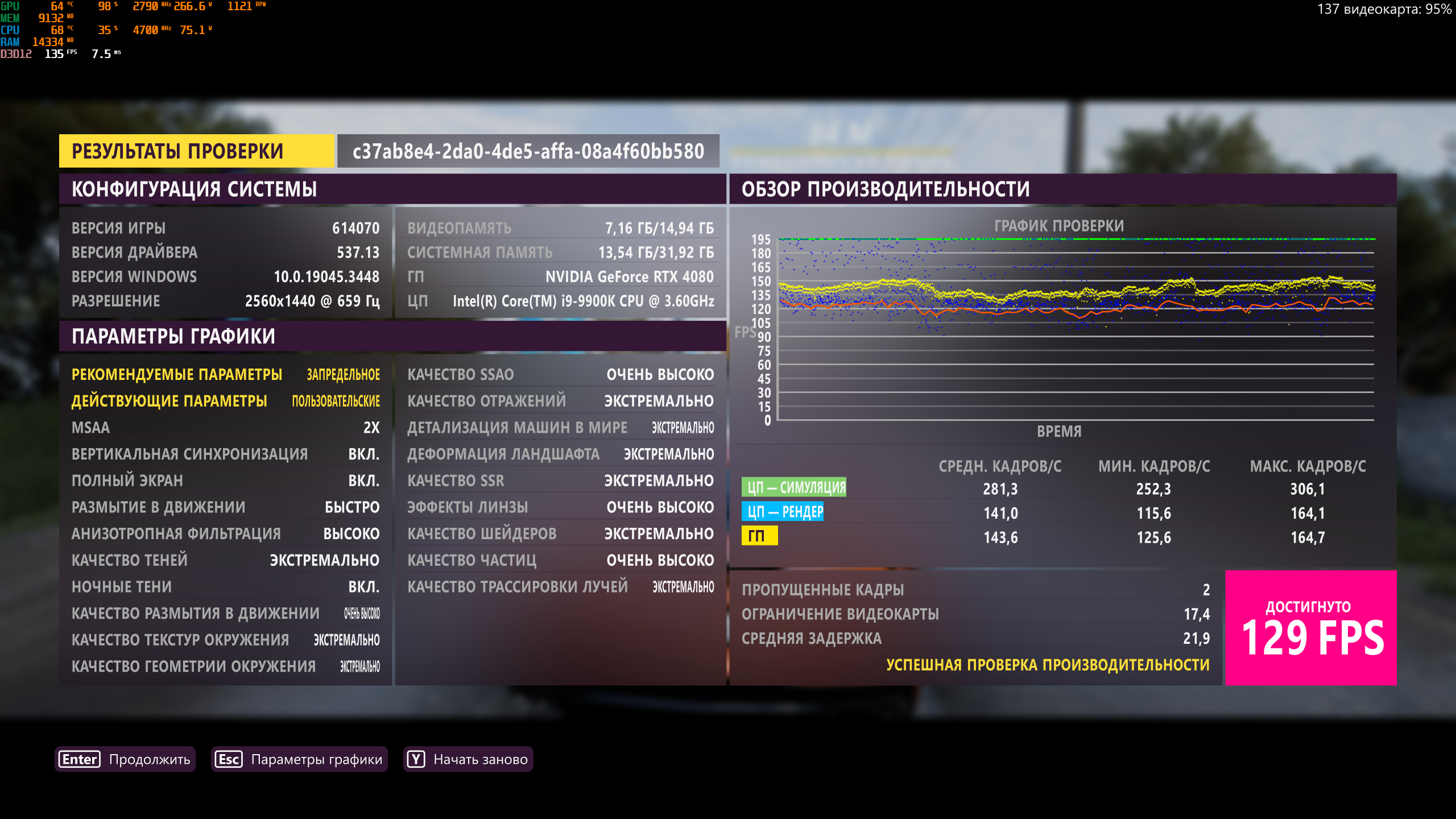Select the Полный экран setting row
Viewport: 1456px width, 819px height.
(x=225, y=481)
